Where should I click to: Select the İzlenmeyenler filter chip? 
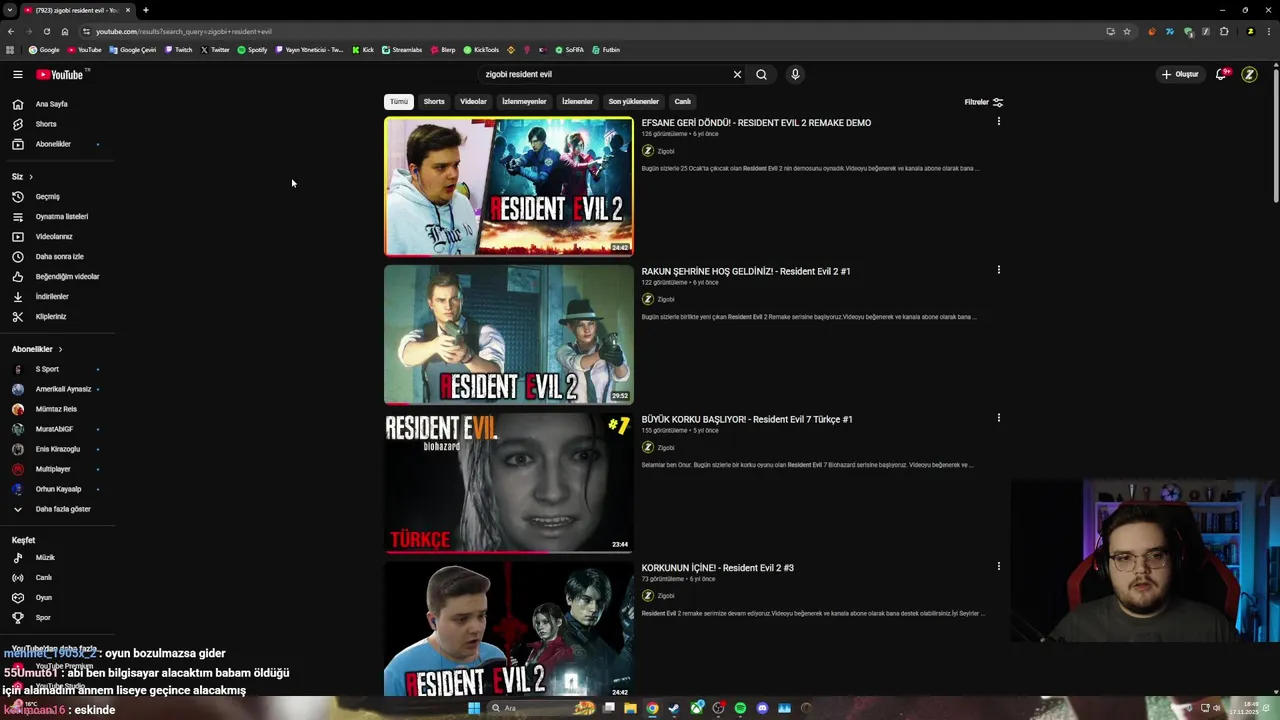tap(524, 101)
